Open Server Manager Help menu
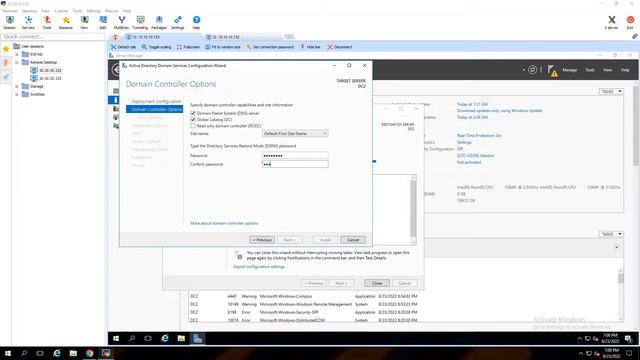The width and height of the screenshot is (640, 360). tap(625, 70)
